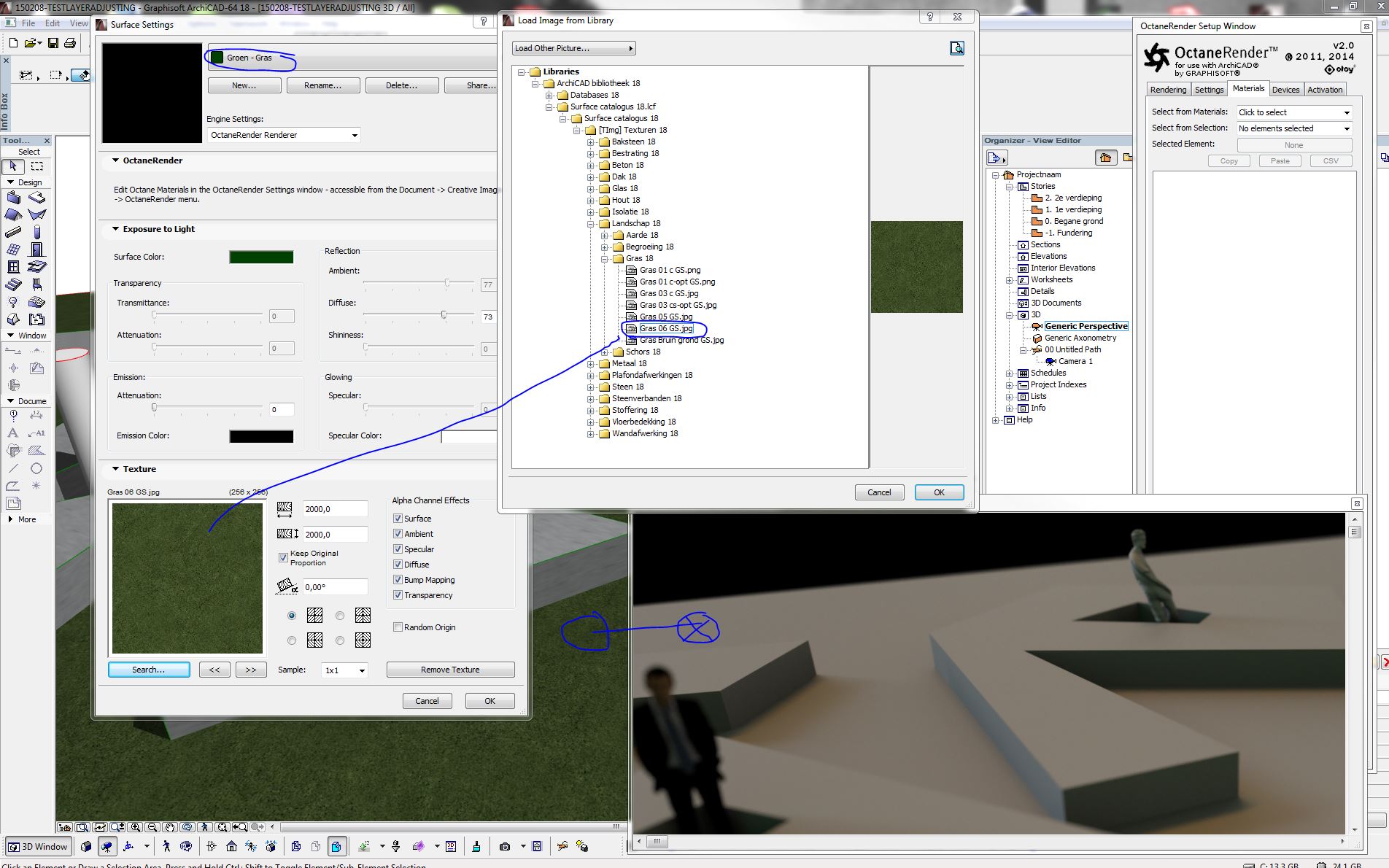The image size is (1389, 868).
Task: Open the Load Other Picture dropdown
Action: pyautogui.click(x=573, y=48)
